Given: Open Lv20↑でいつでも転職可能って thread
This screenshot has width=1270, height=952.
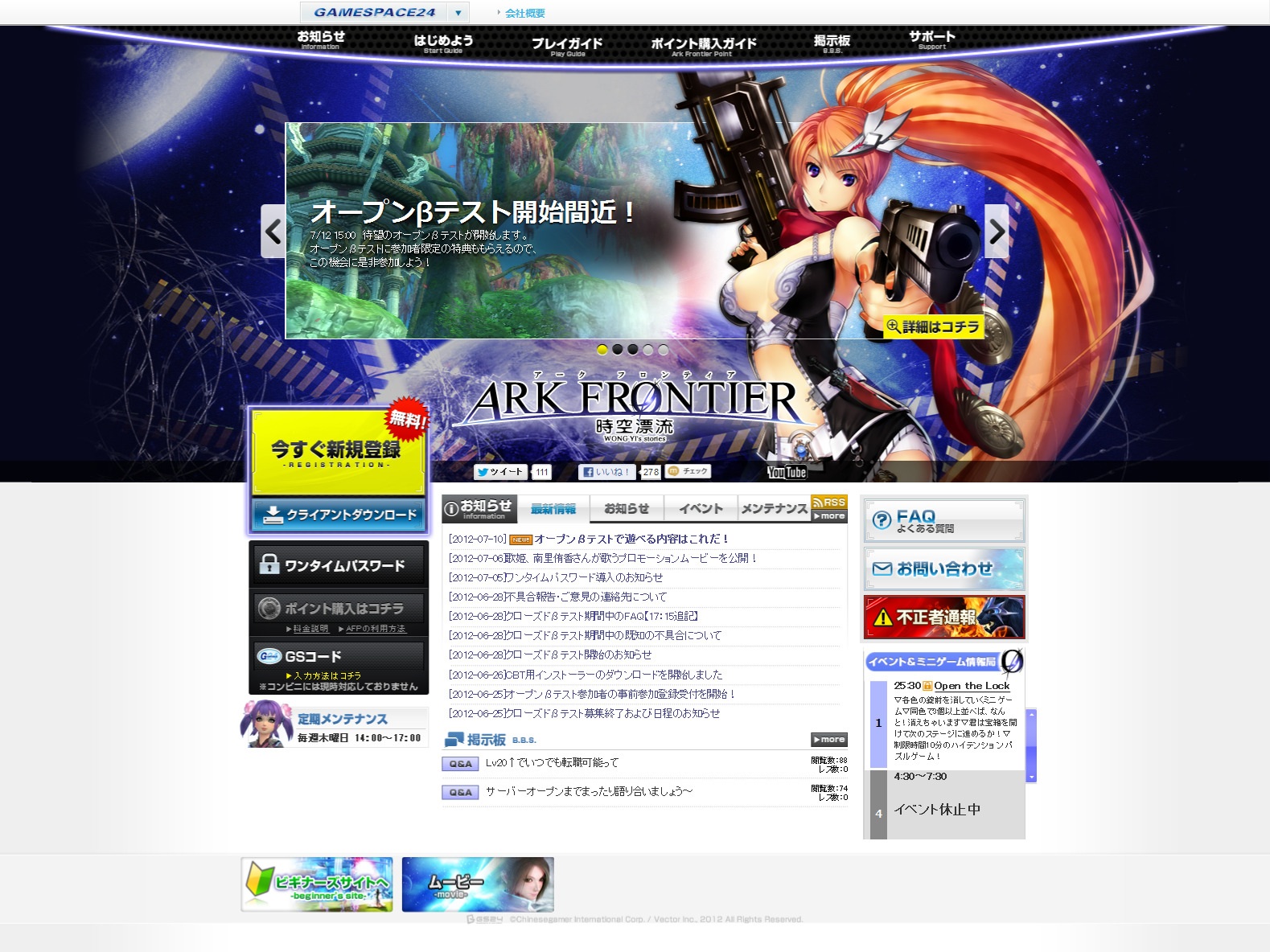Looking at the screenshot, I should click(553, 763).
